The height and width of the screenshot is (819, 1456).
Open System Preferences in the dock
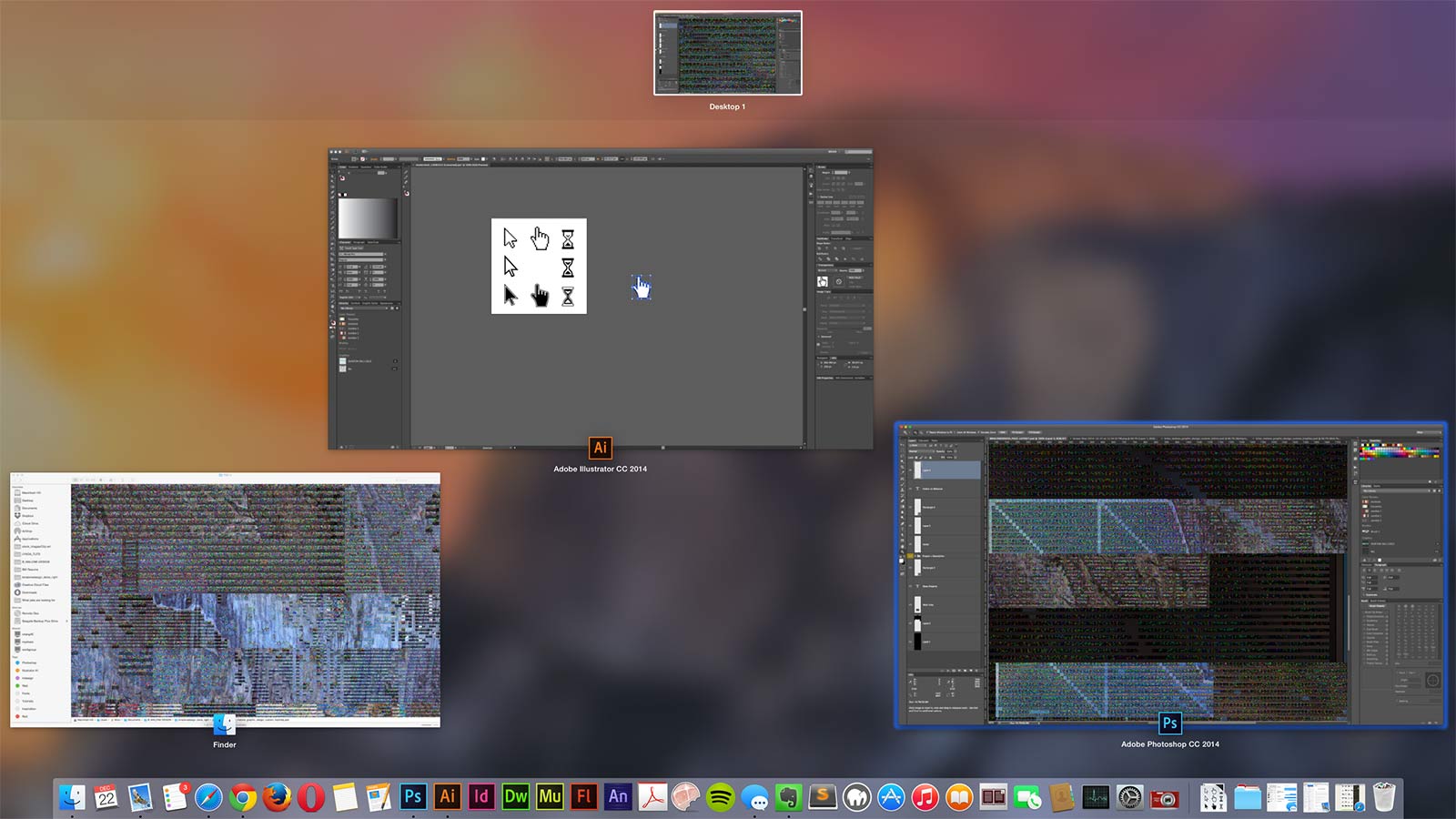click(1130, 797)
